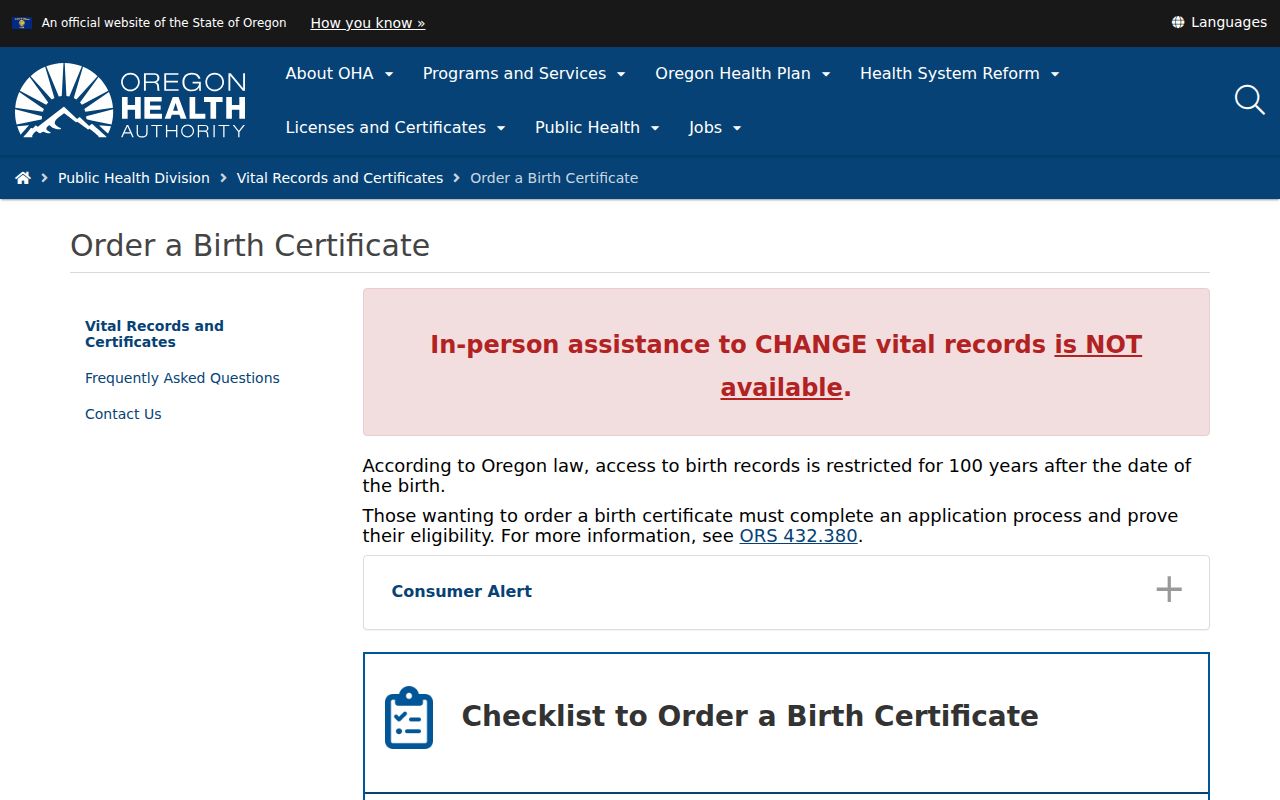
Task: Open Contact Us in sidebar
Action: (123, 414)
